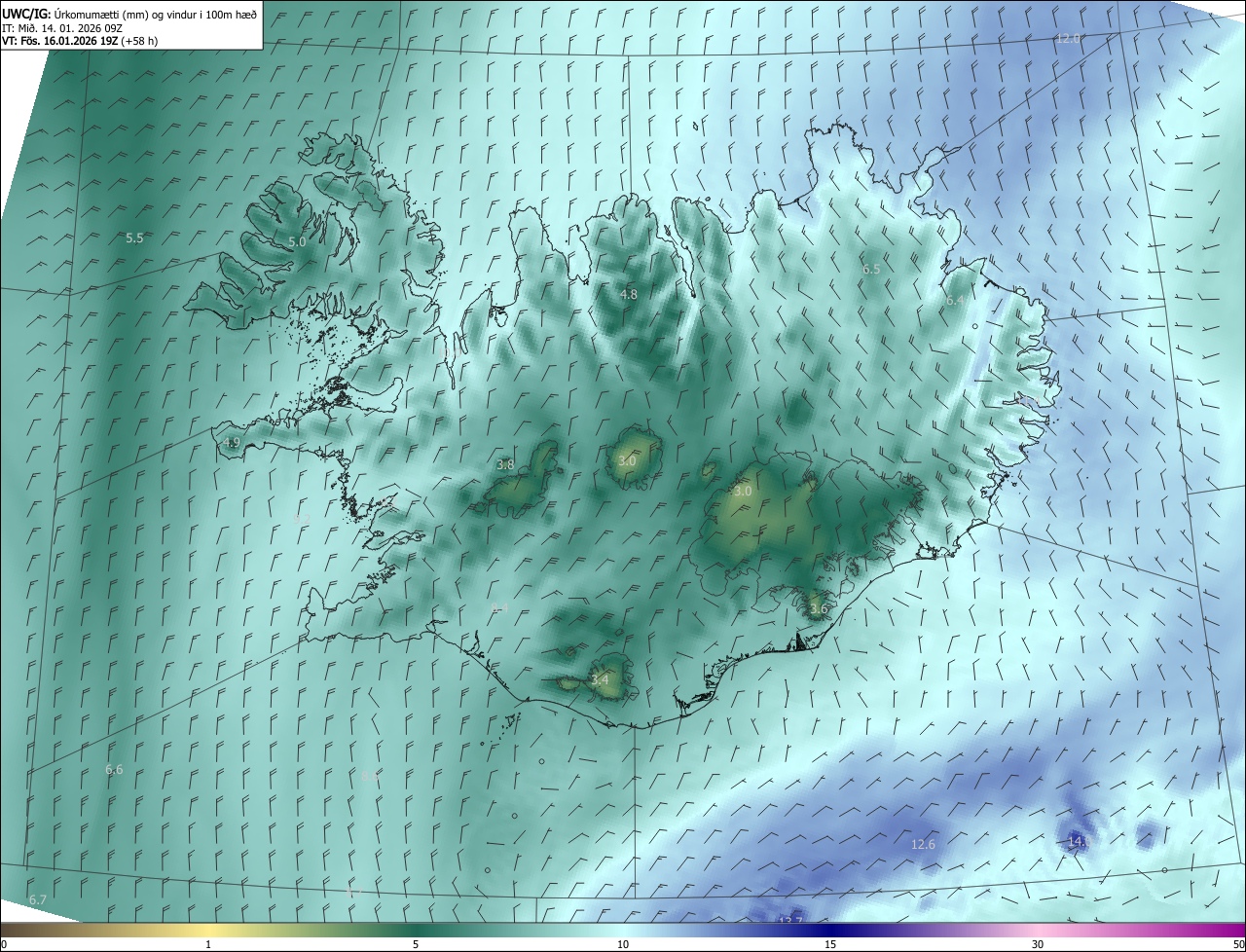Click the colorbar tick label 0
Screen dimensions: 1246x952
coord(3,944)
